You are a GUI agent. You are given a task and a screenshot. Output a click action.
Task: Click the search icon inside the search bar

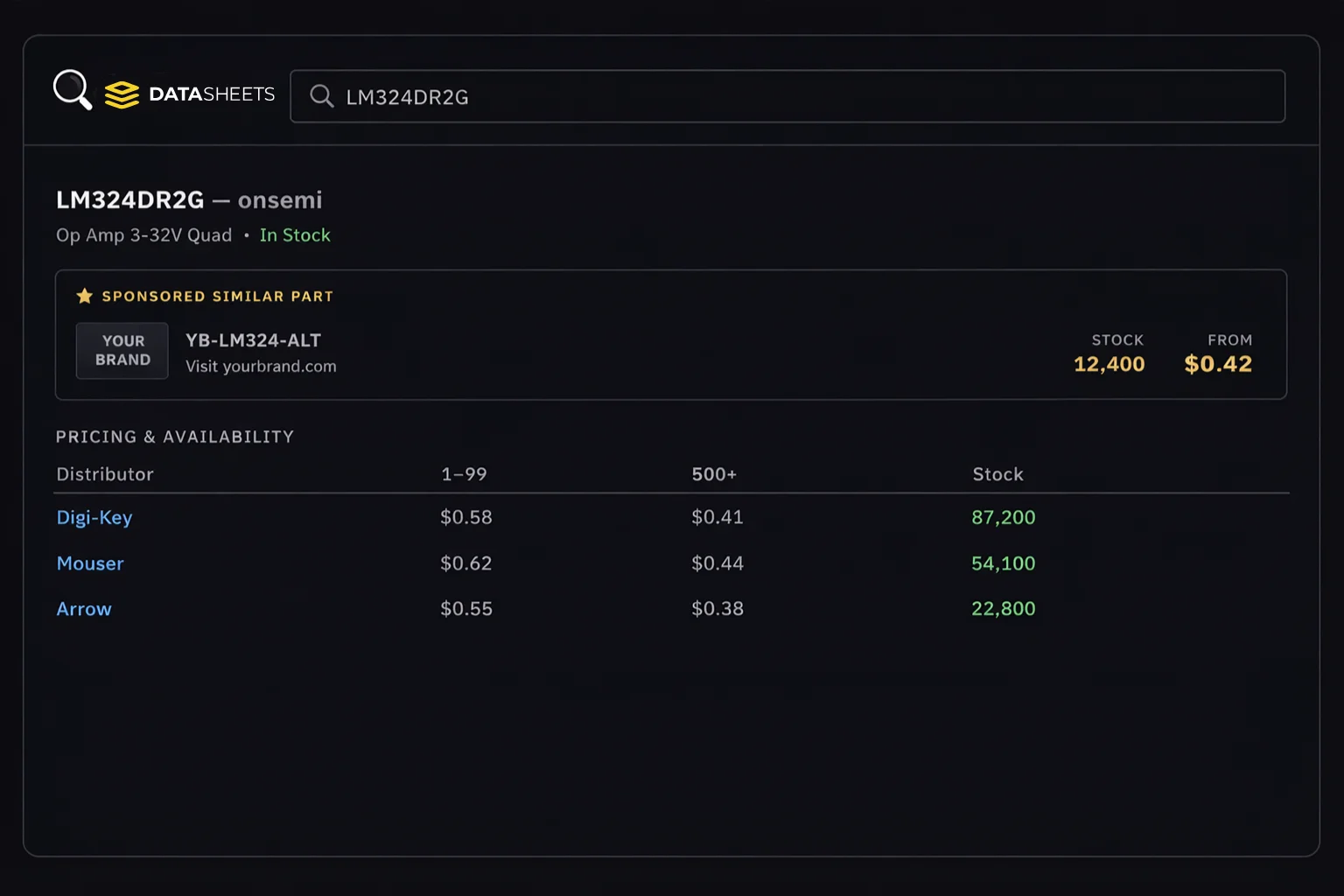tap(322, 96)
